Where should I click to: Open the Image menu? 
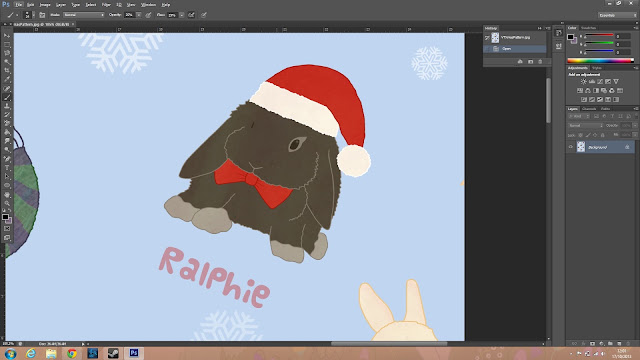click(45, 4)
